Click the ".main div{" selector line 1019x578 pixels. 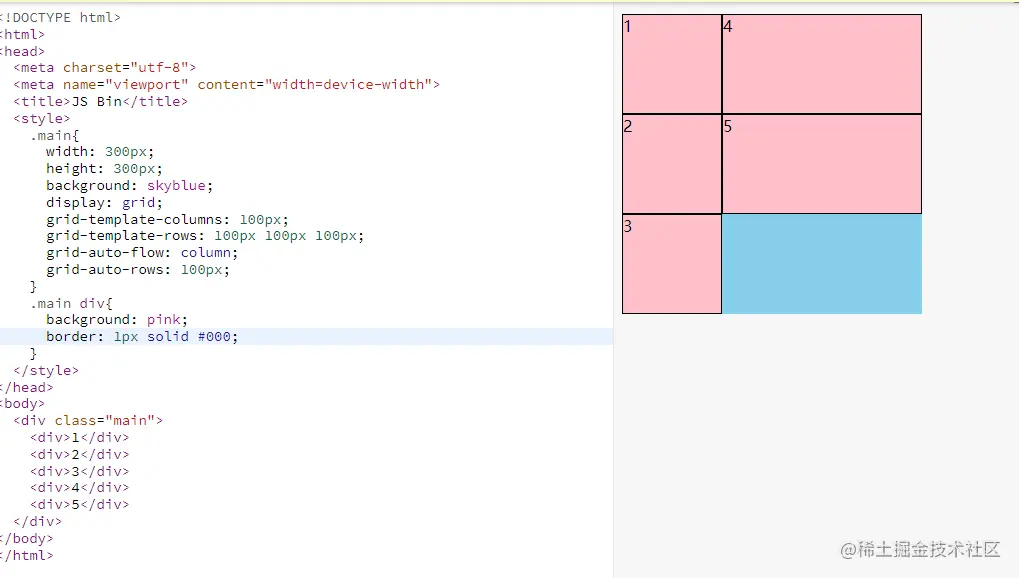[71, 304]
